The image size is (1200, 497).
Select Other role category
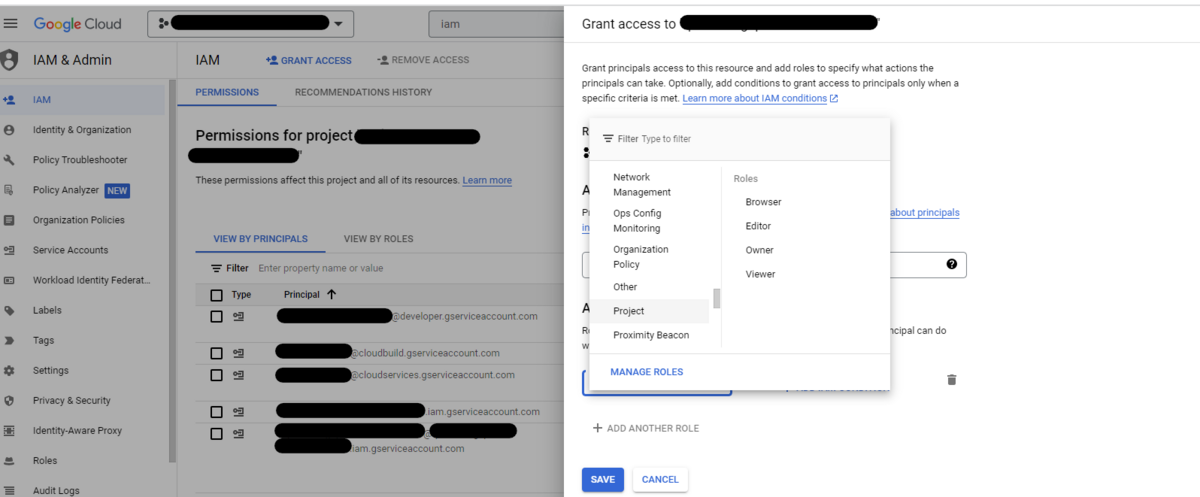(x=649, y=287)
